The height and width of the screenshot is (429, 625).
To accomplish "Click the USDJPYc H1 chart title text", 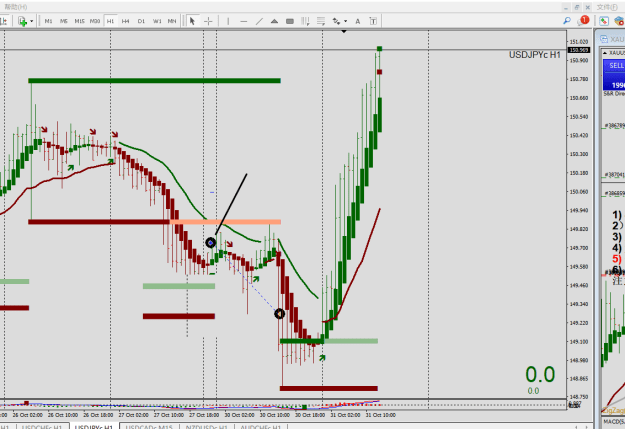I will pos(534,55).
